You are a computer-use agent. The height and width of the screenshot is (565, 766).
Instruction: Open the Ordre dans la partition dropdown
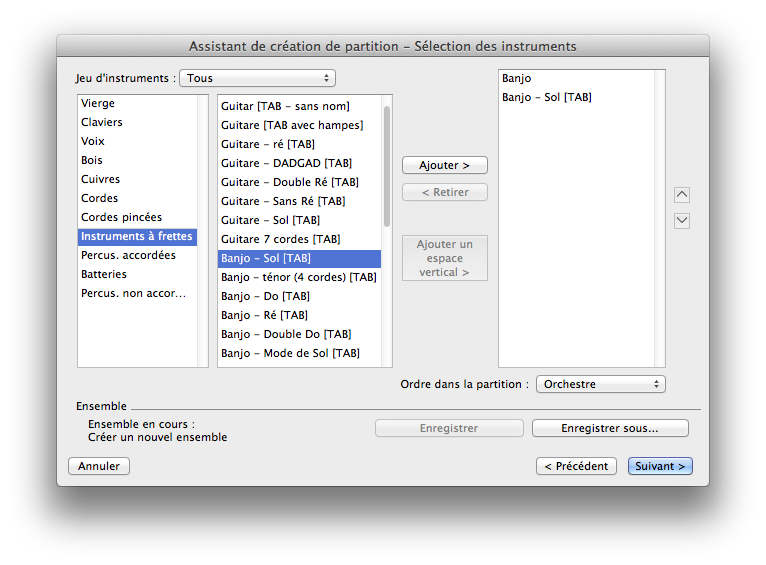[x=600, y=384]
